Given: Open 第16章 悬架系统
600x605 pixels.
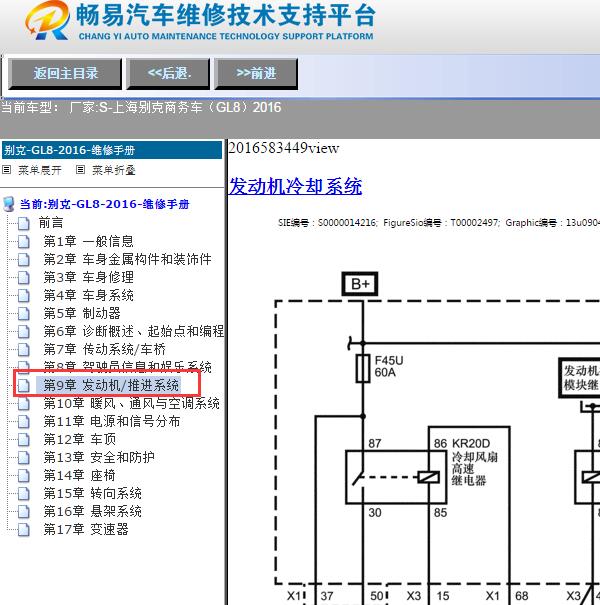Looking at the screenshot, I should click(92, 511).
